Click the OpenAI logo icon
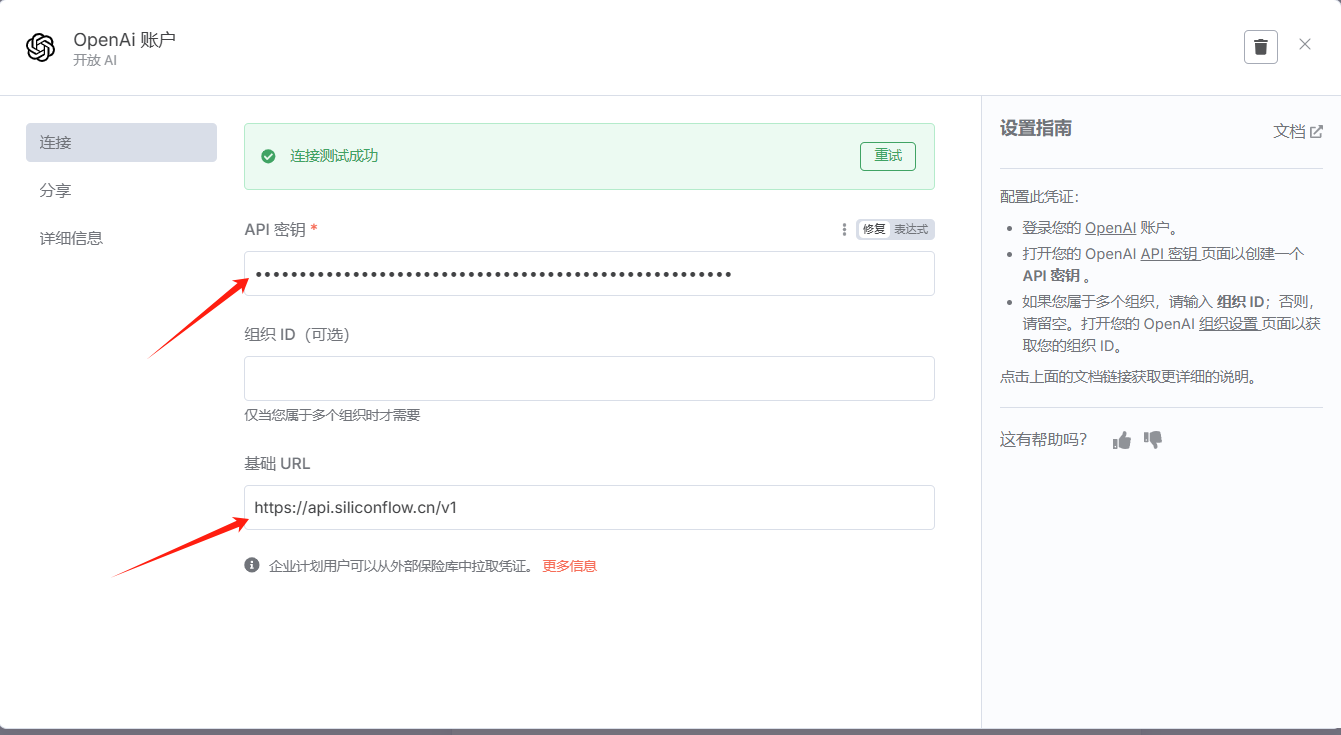 (x=41, y=48)
